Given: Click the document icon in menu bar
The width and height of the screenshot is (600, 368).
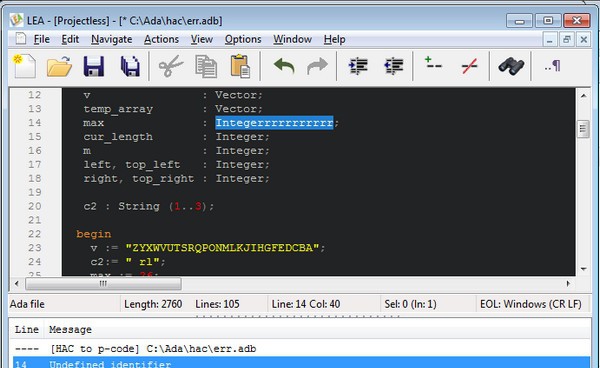Looking at the screenshot, I should (20, 39).
